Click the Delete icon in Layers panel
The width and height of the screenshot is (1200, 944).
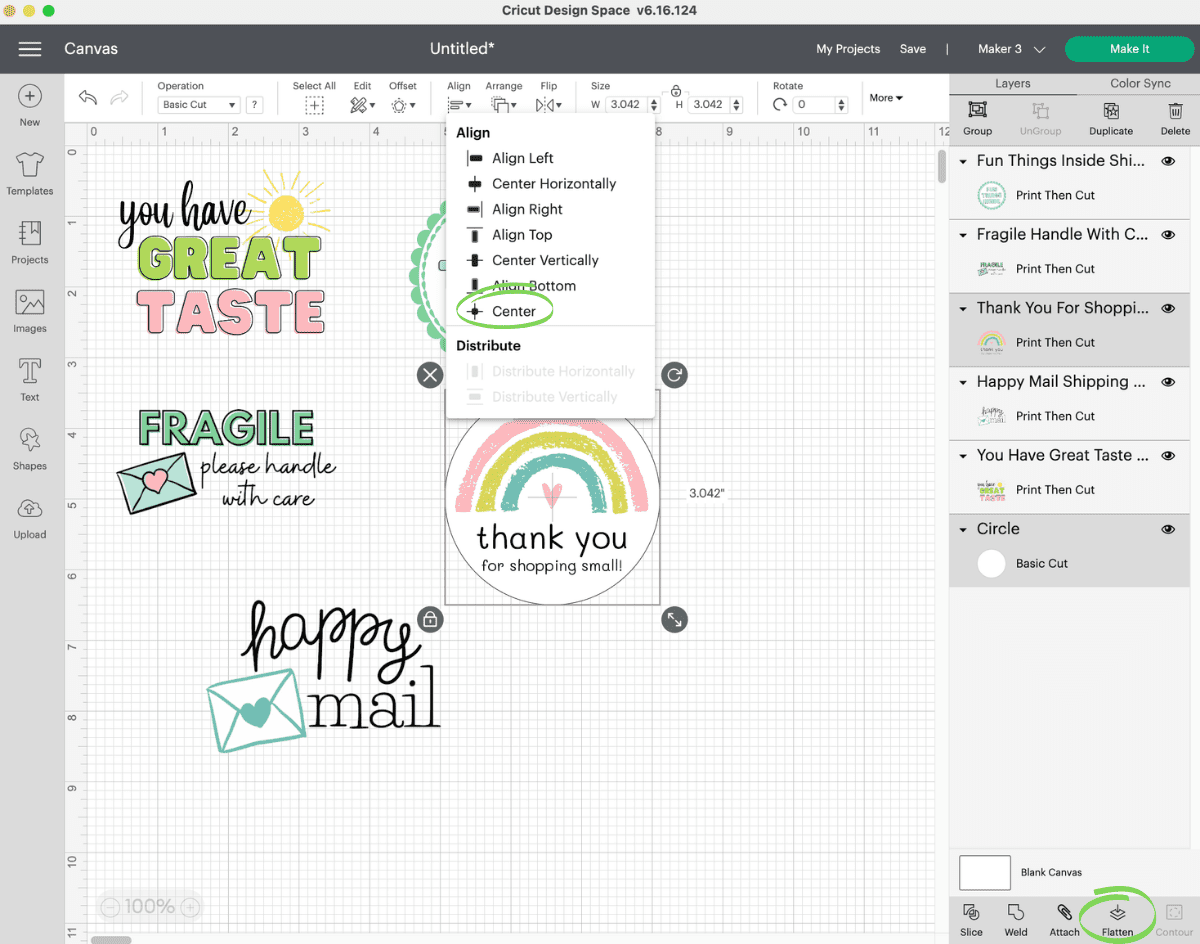click(1176, 110)
